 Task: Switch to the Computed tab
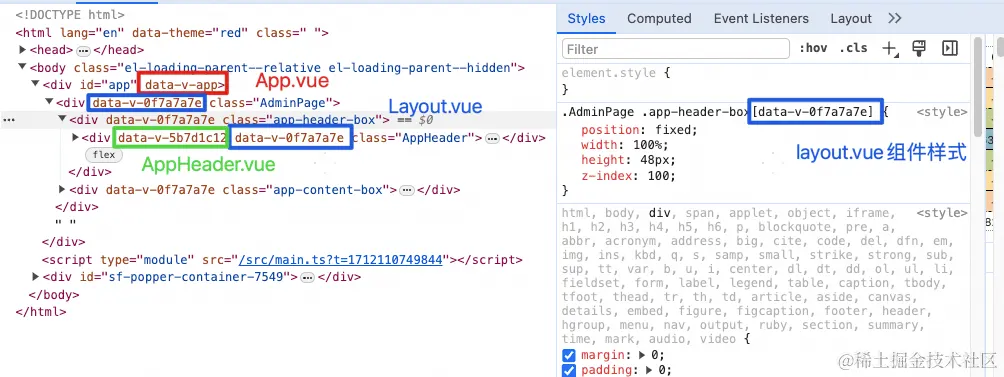[x=659, y=19]
